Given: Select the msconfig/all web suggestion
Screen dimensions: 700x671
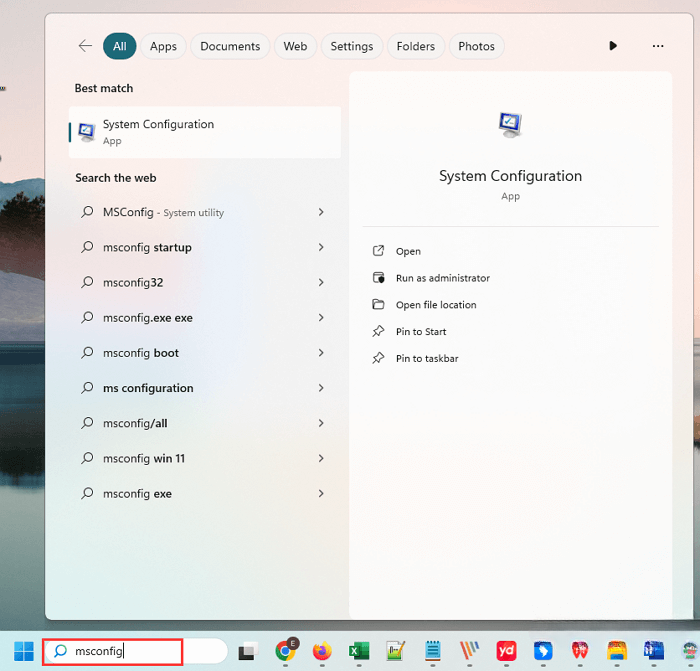Looking at the screenshot, I should coord(205,423).
